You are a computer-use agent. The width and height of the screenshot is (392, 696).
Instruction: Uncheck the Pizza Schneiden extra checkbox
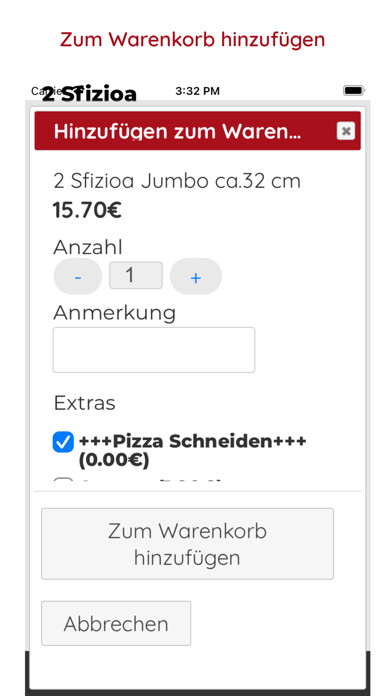pyautogui.click(x=63, y=442)
